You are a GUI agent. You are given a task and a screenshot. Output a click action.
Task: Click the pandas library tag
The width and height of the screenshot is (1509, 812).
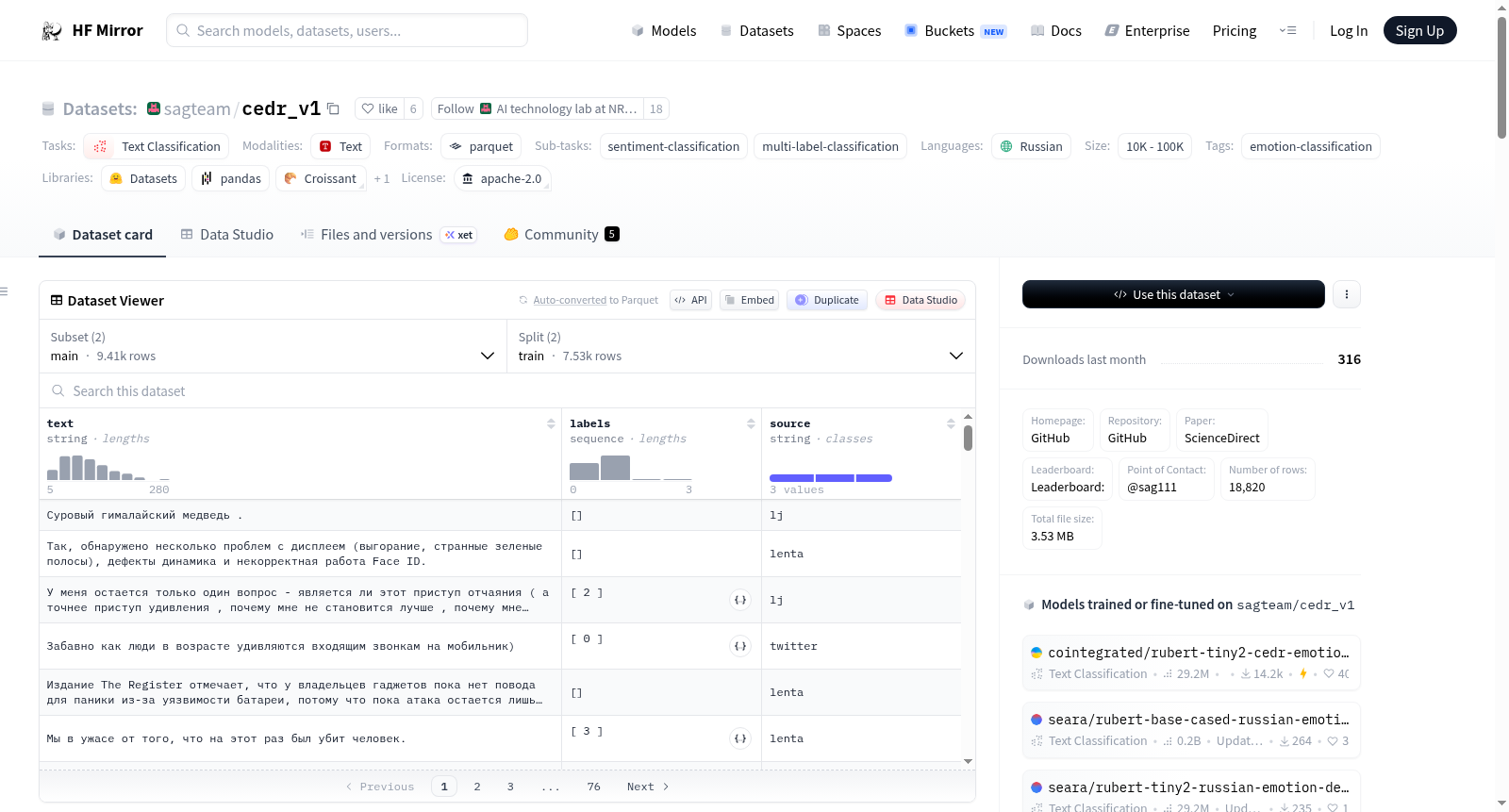(231, 178)
